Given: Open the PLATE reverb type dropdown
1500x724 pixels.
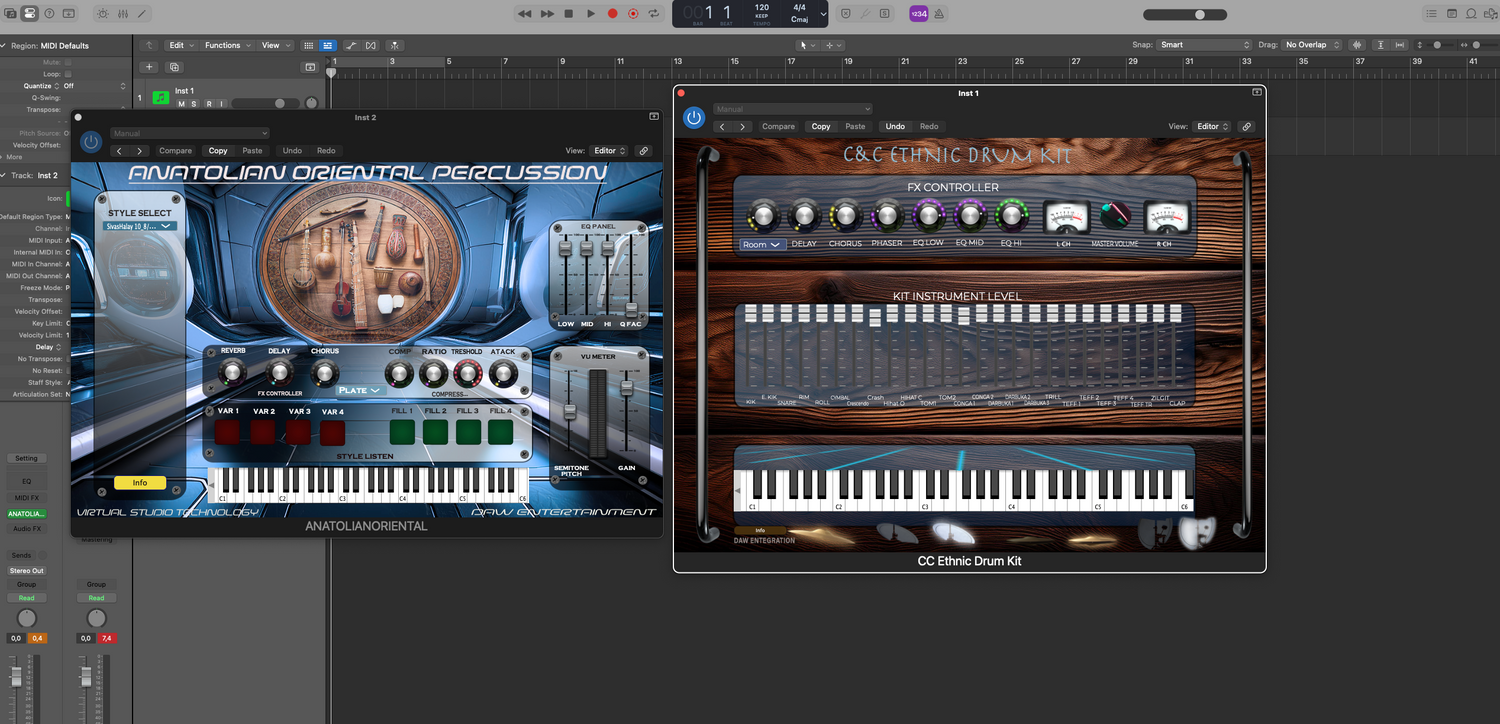Looking at the screenshot, I should (360, 390).
